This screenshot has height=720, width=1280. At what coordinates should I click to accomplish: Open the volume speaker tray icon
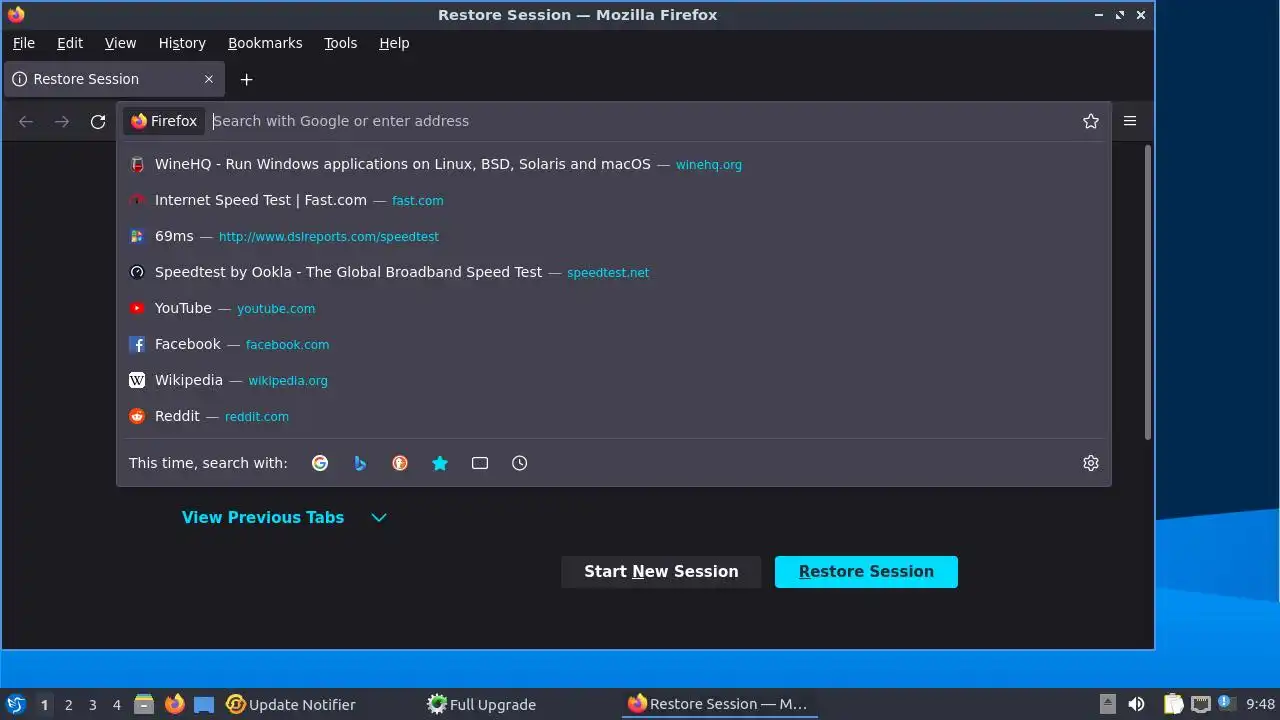[1136, 704]
